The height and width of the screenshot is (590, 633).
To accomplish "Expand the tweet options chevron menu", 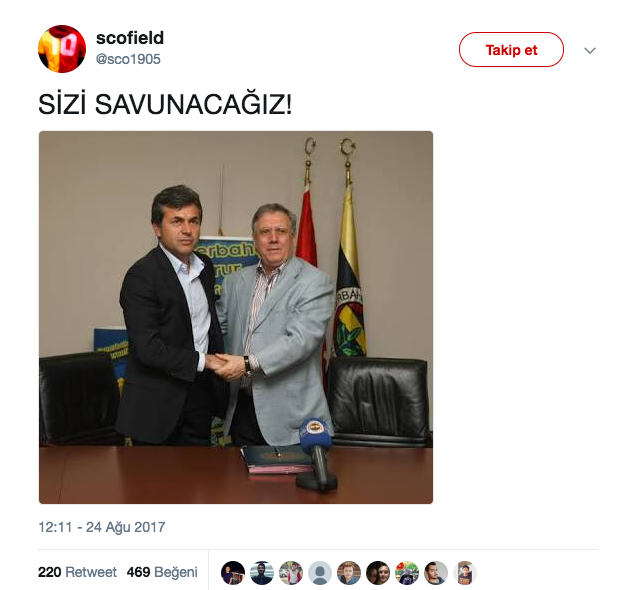I will (590, 50).
